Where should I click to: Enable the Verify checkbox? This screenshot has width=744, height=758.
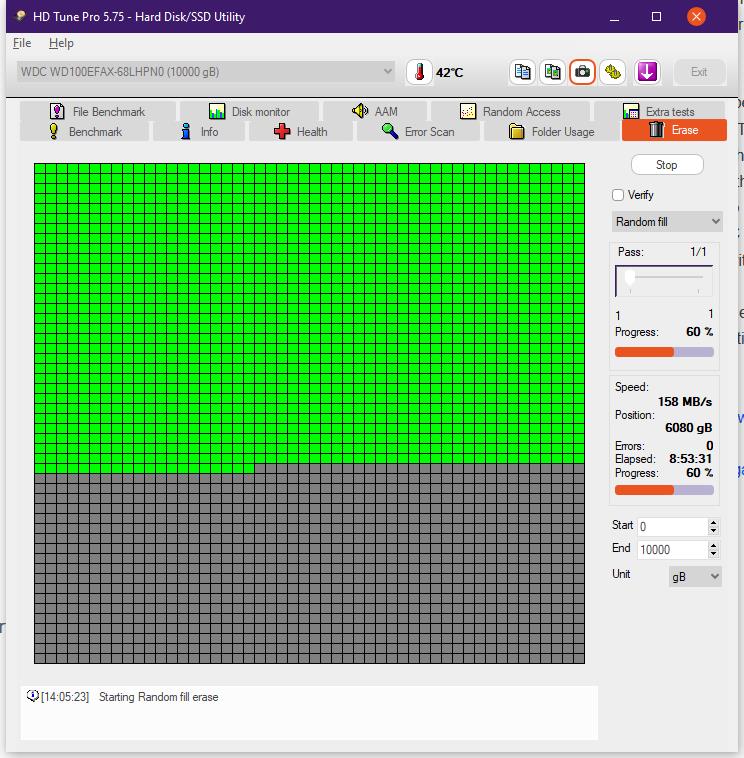point(618,195)
